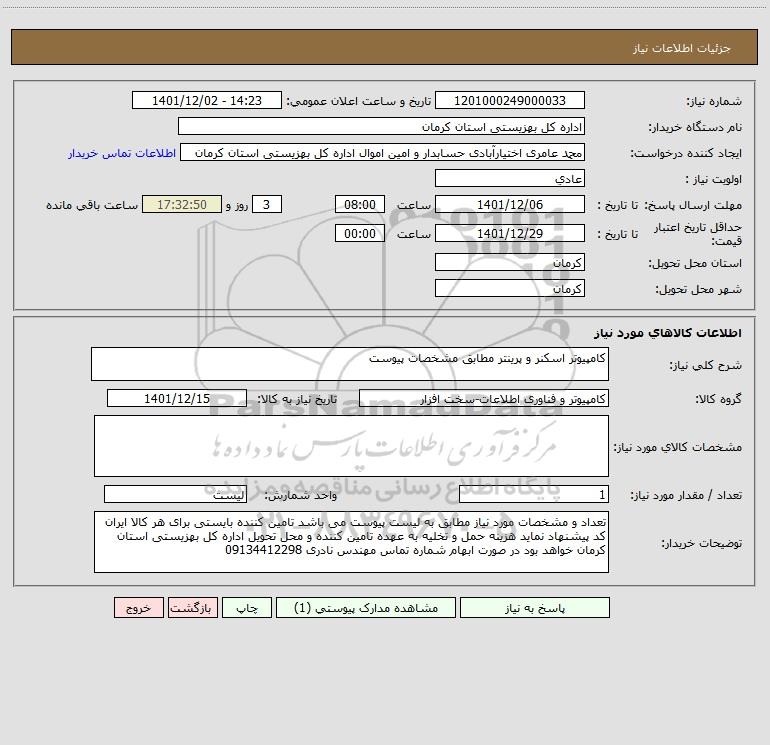Image resolution: width=770 pixels, height=745 pixels.
Task: Select need number field 1201000249000033
Action: pyautogui.click(x=510, y=100)
